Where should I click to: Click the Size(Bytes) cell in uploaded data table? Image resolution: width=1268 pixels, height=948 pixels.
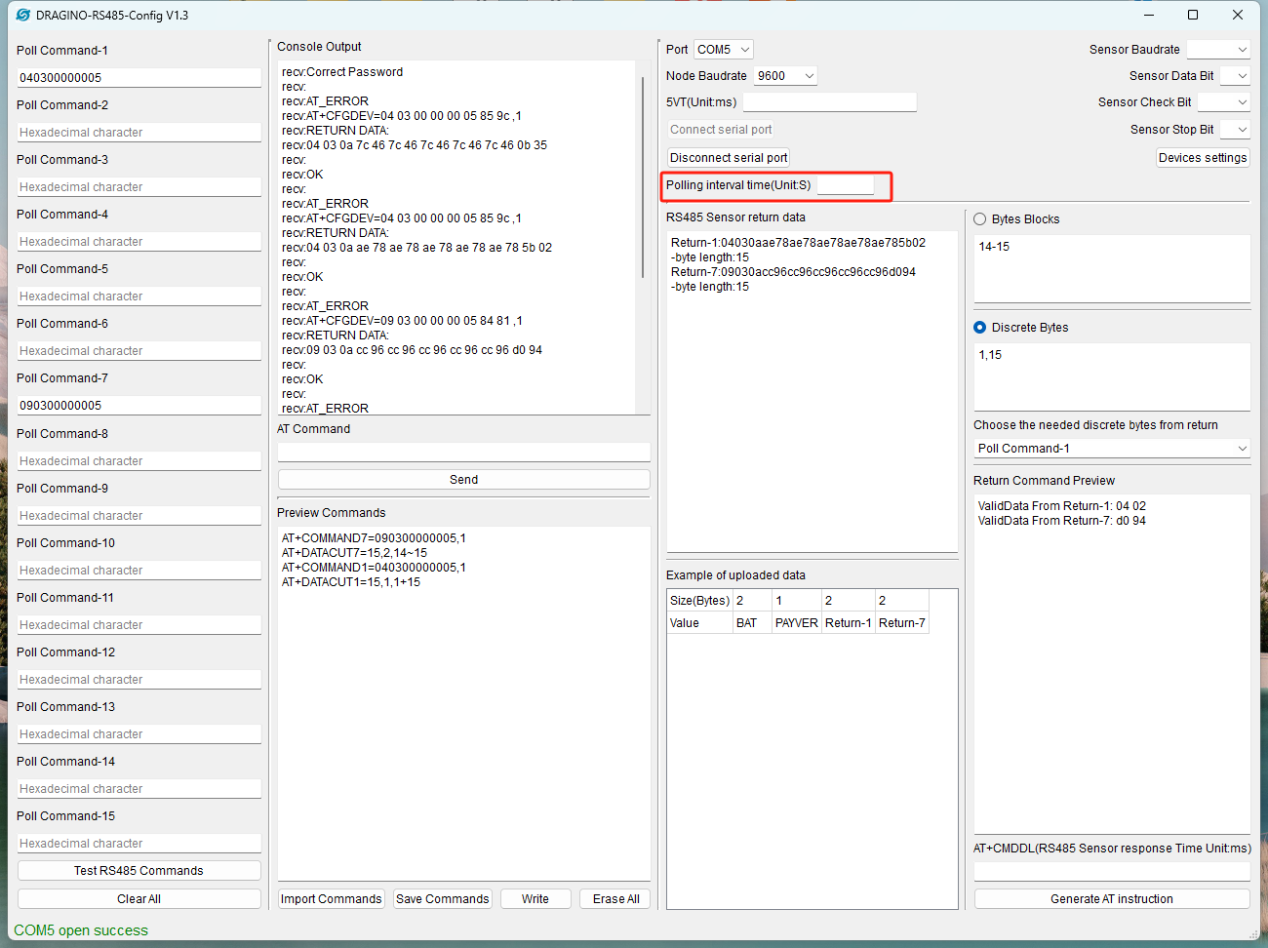click(699, 600)
